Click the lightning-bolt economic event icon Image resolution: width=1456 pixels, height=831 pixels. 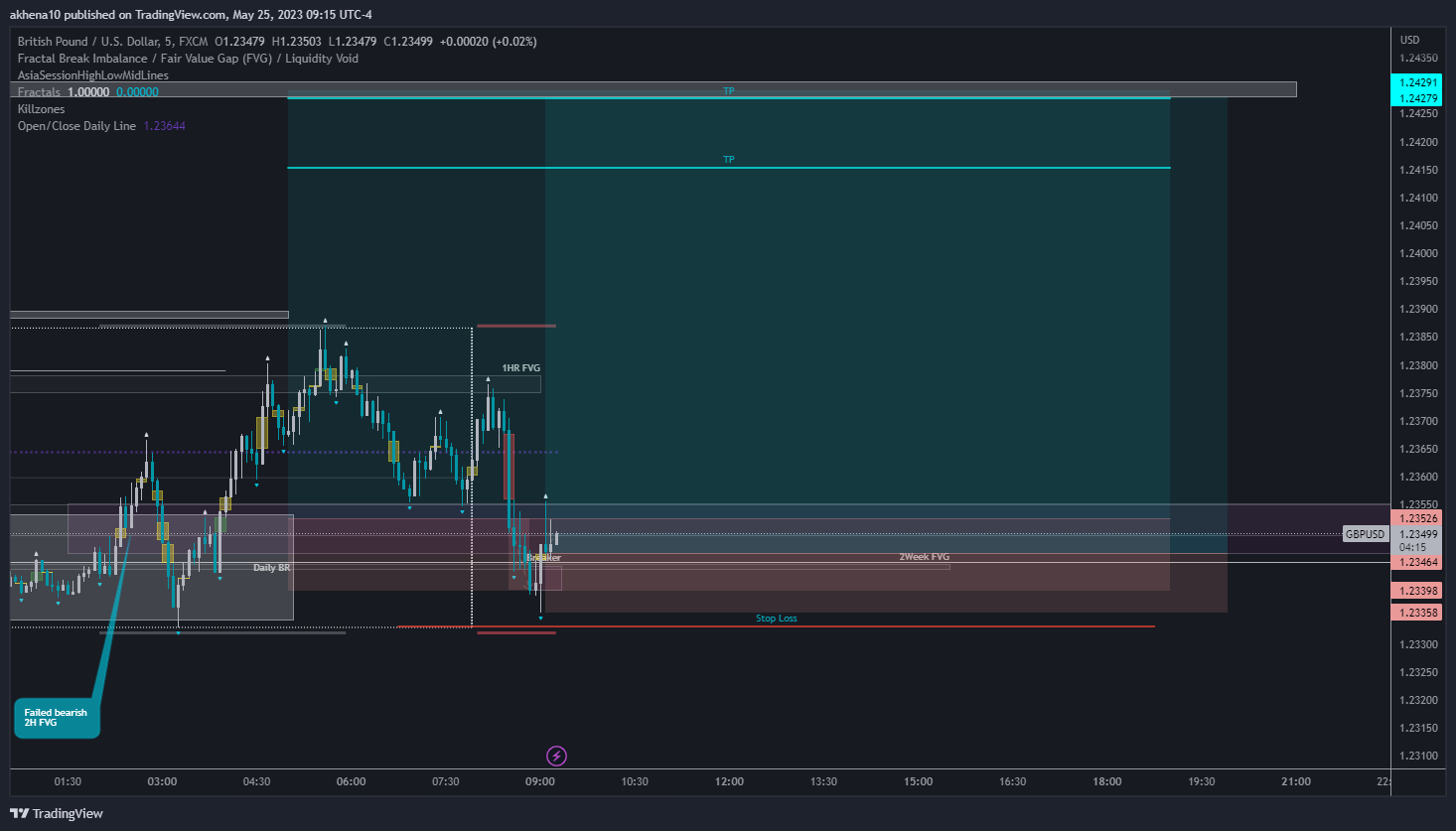557,757
